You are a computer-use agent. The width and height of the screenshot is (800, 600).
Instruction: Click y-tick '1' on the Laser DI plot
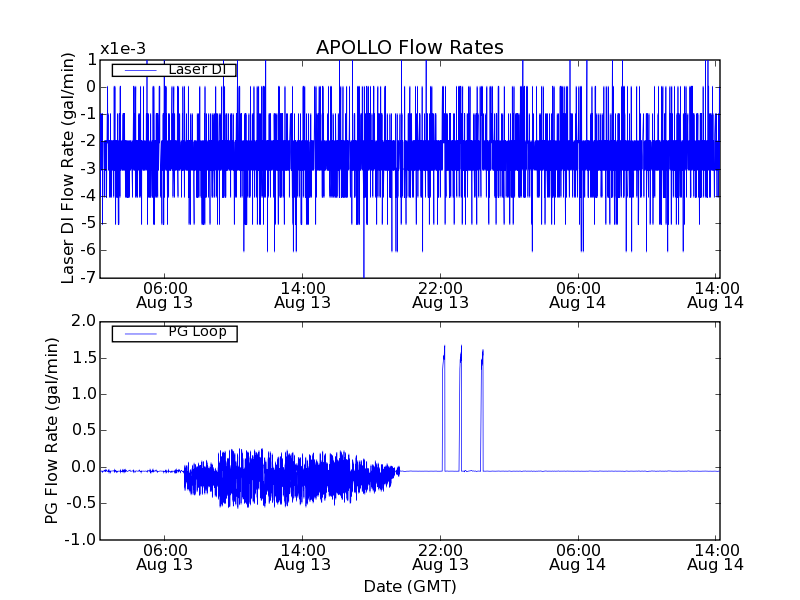pyautogui.click(x=92, y=60)
